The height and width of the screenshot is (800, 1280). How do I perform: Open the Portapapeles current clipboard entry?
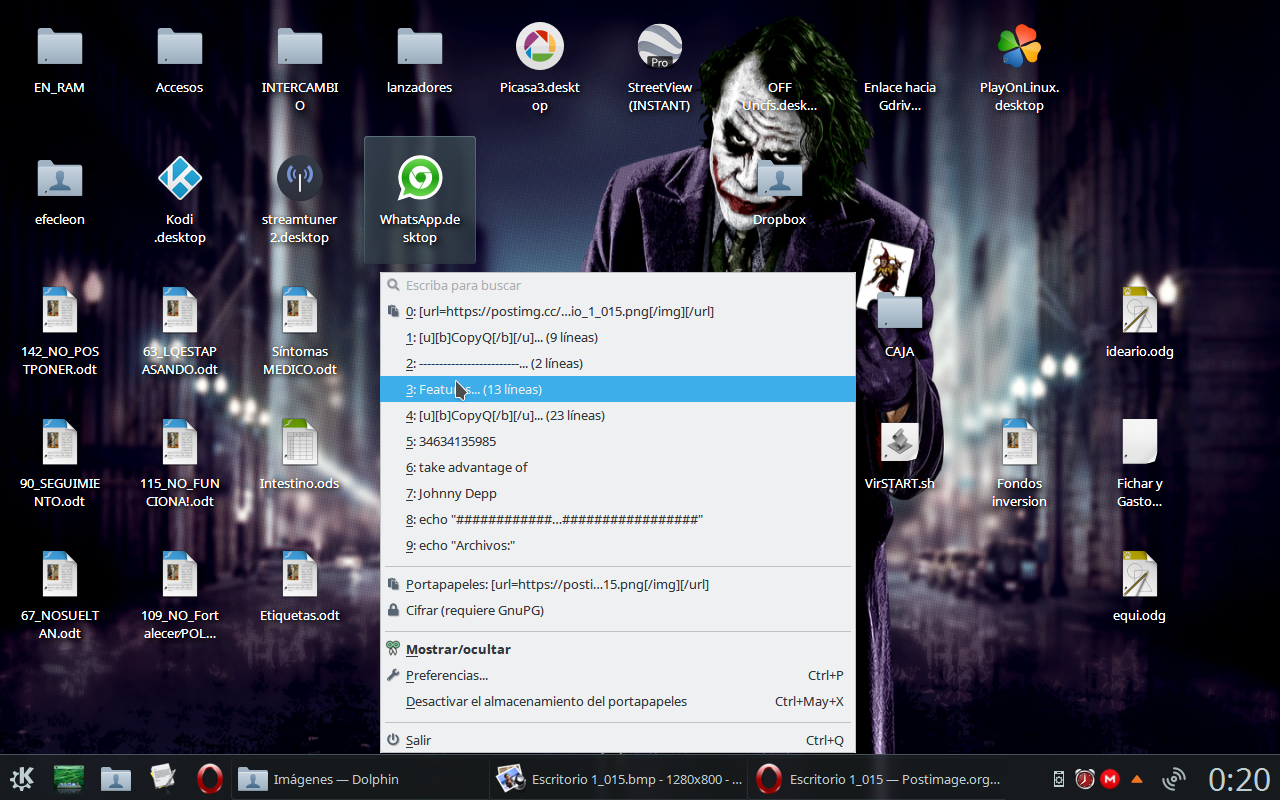click(x=618, y=584)
